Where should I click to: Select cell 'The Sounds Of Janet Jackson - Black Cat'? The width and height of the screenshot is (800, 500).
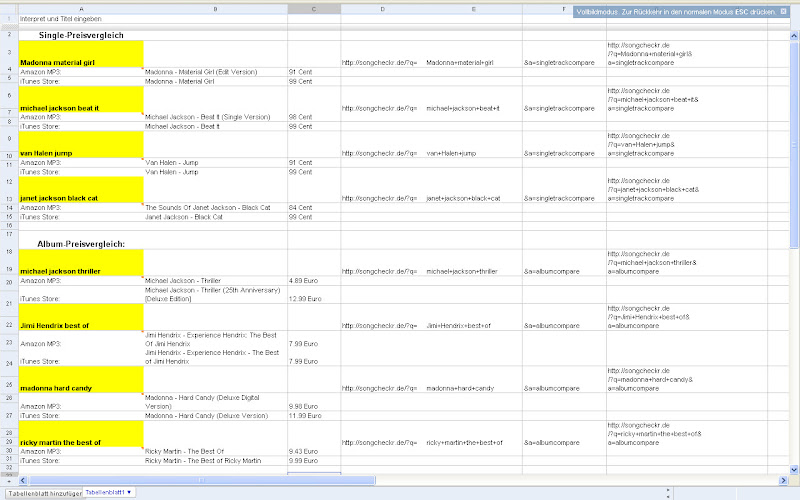(215, 208)
